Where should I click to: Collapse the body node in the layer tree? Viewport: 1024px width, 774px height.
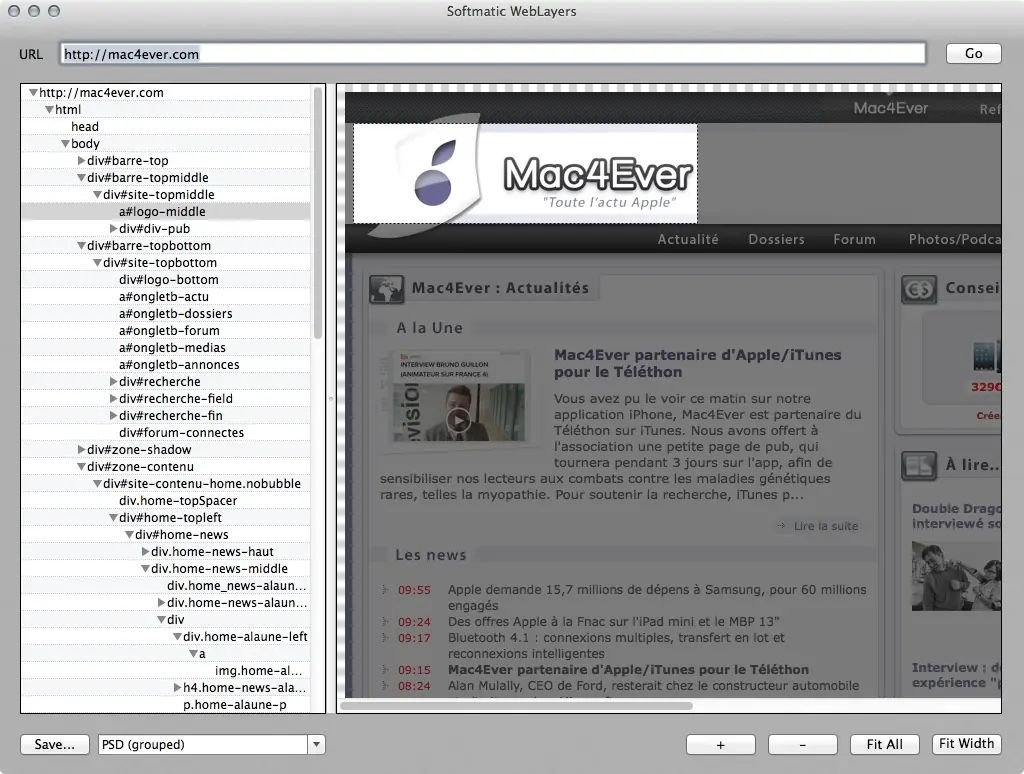point(65,143)
